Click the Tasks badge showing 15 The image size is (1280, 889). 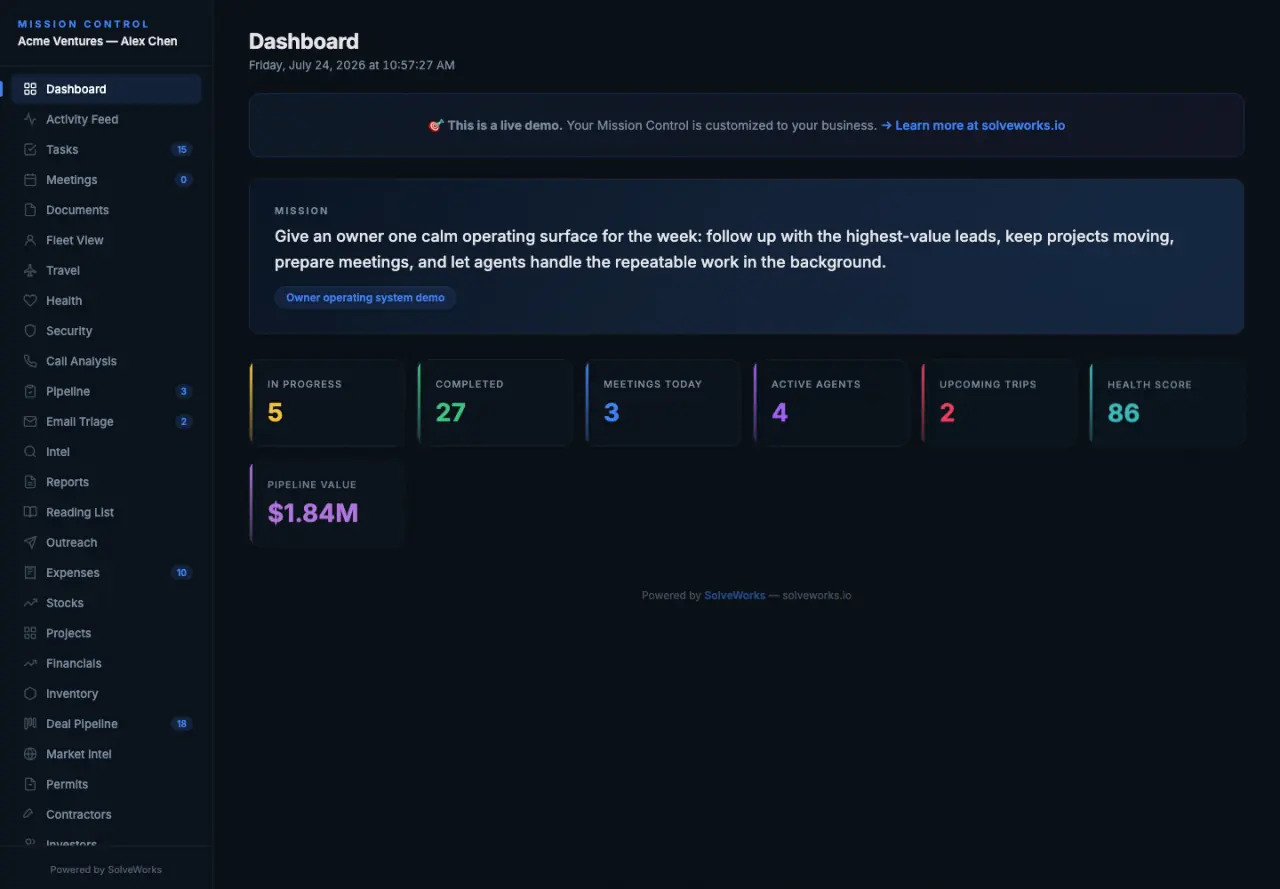(181, 149)
